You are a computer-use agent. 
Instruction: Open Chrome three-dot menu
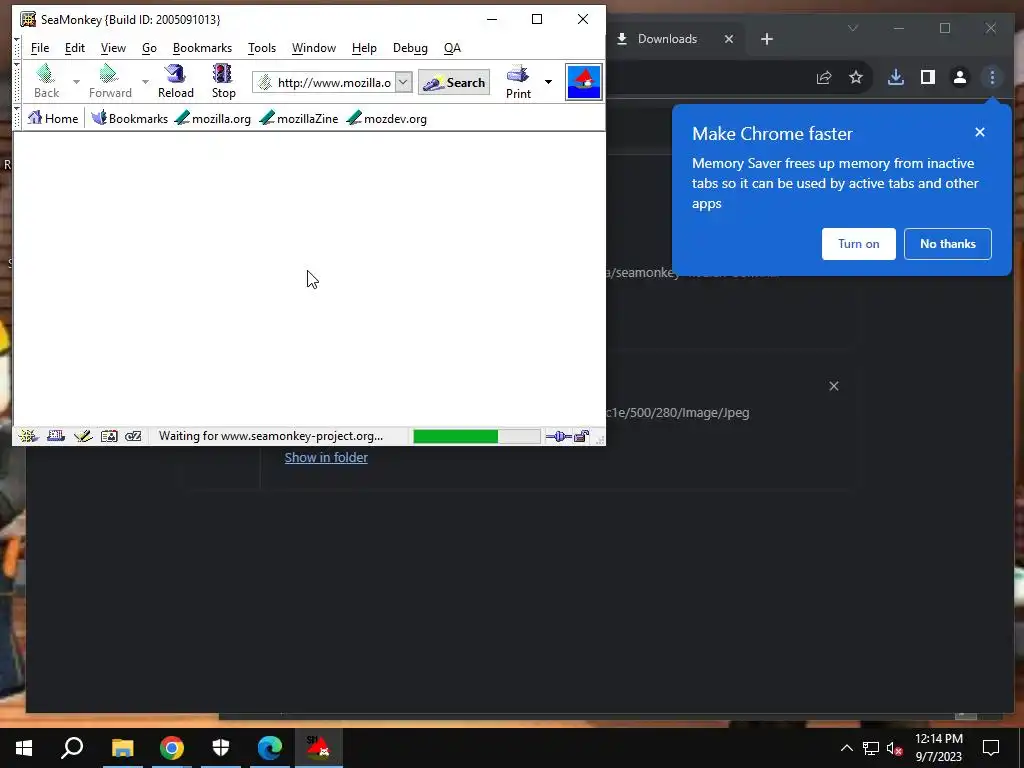tap(992, 77)
